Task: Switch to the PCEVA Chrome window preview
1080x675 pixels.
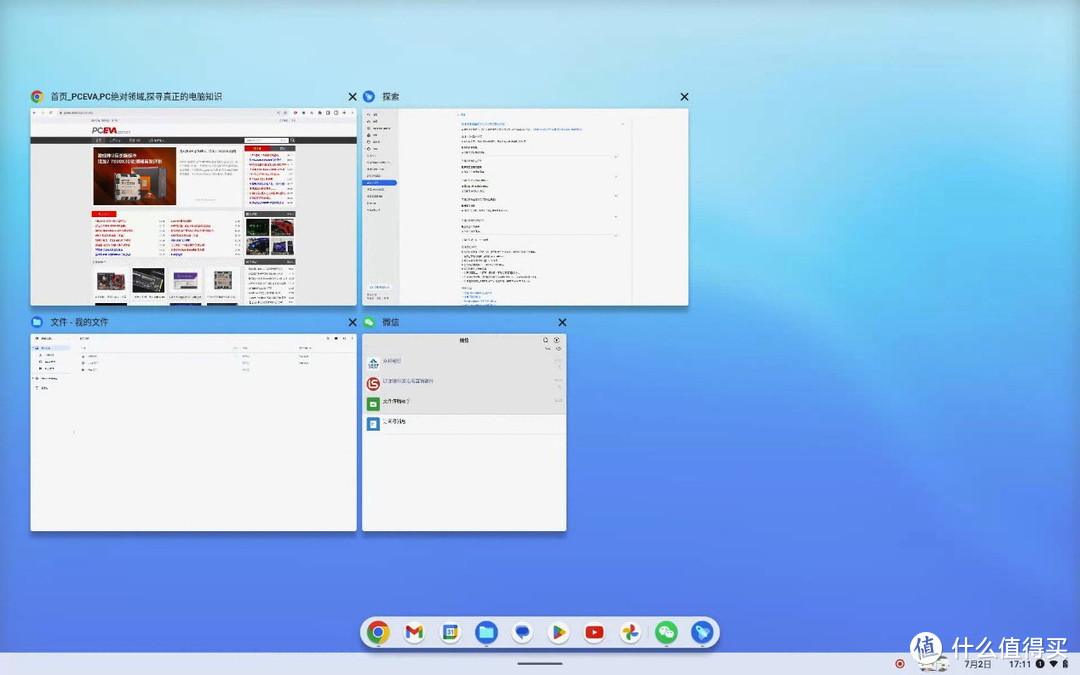Action: tap(193, 207)
